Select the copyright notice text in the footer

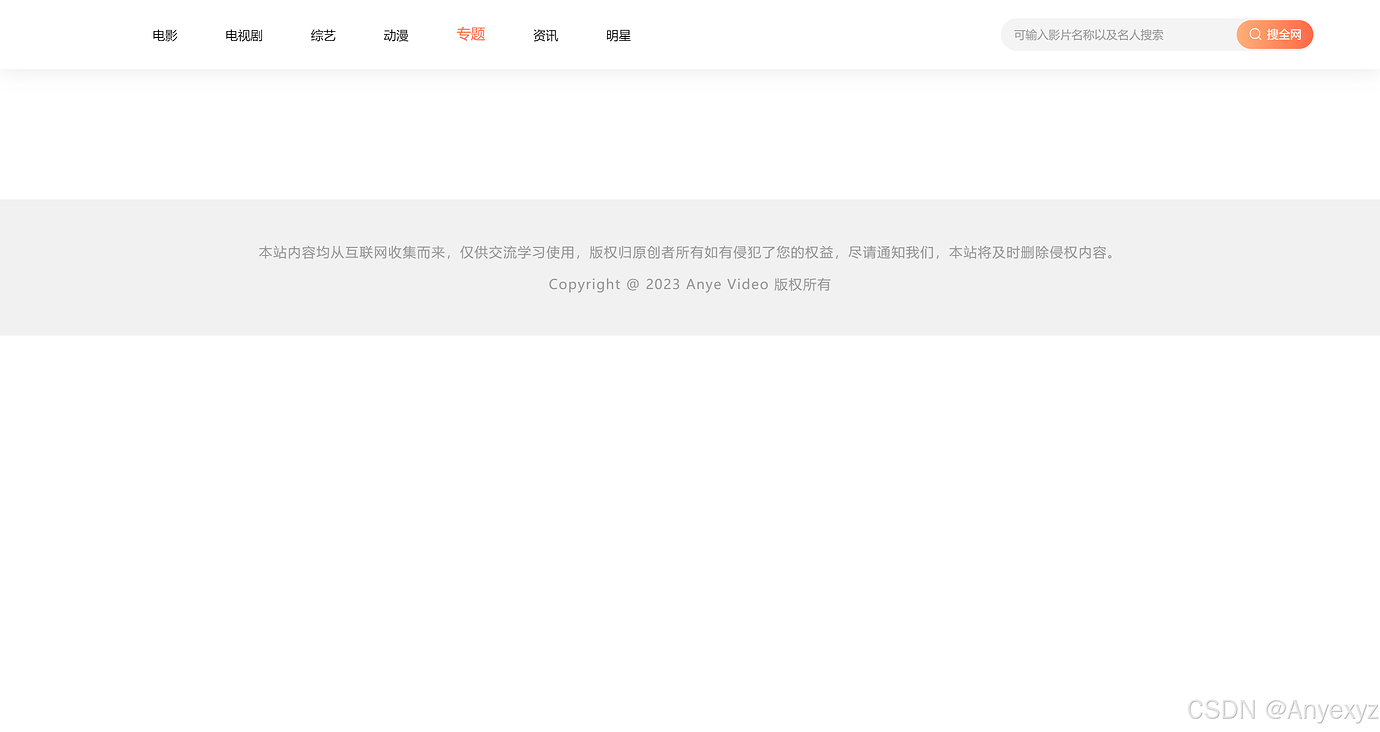click(689, 284)
